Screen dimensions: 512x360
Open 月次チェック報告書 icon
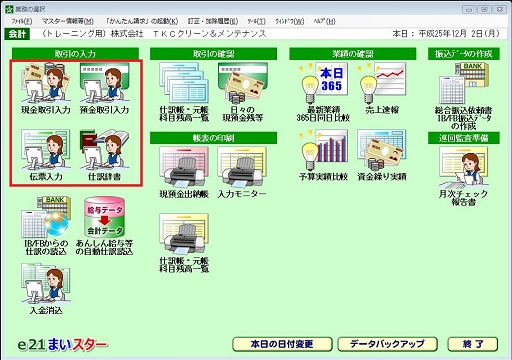click(x=463, y=177)
